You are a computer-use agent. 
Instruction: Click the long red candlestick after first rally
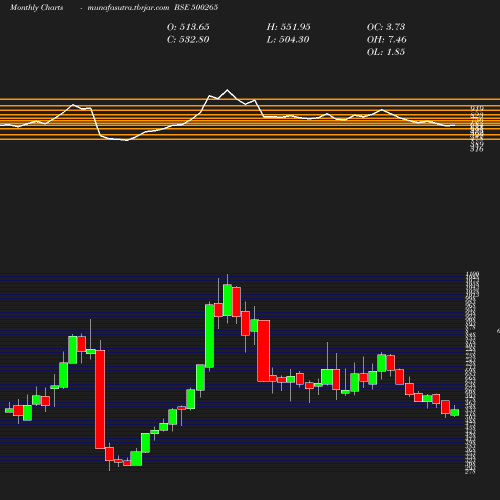tap(100, 399)
